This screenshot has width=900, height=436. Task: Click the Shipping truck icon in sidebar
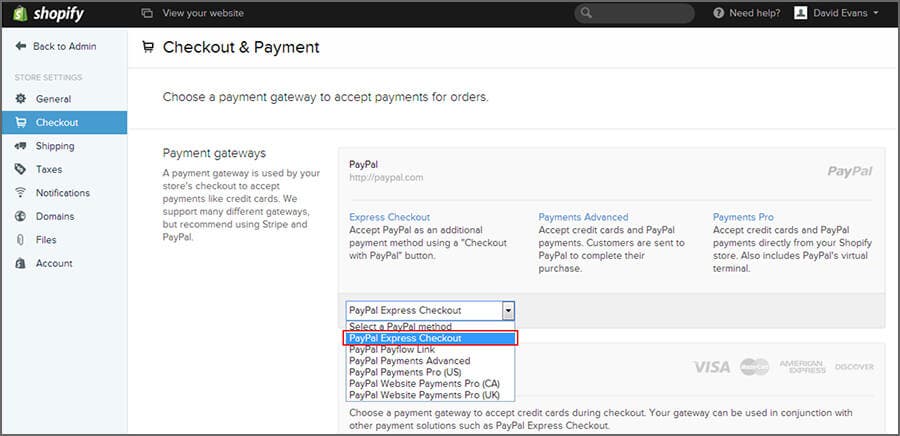tap(21, 146)
